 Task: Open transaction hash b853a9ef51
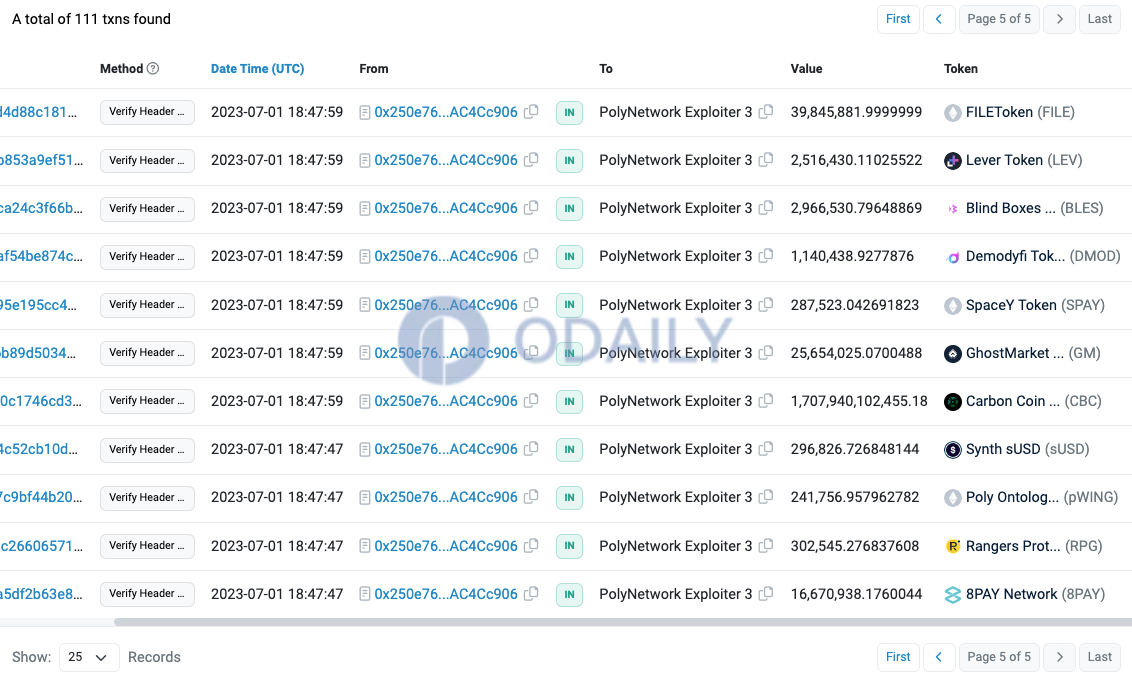(41, 160)
